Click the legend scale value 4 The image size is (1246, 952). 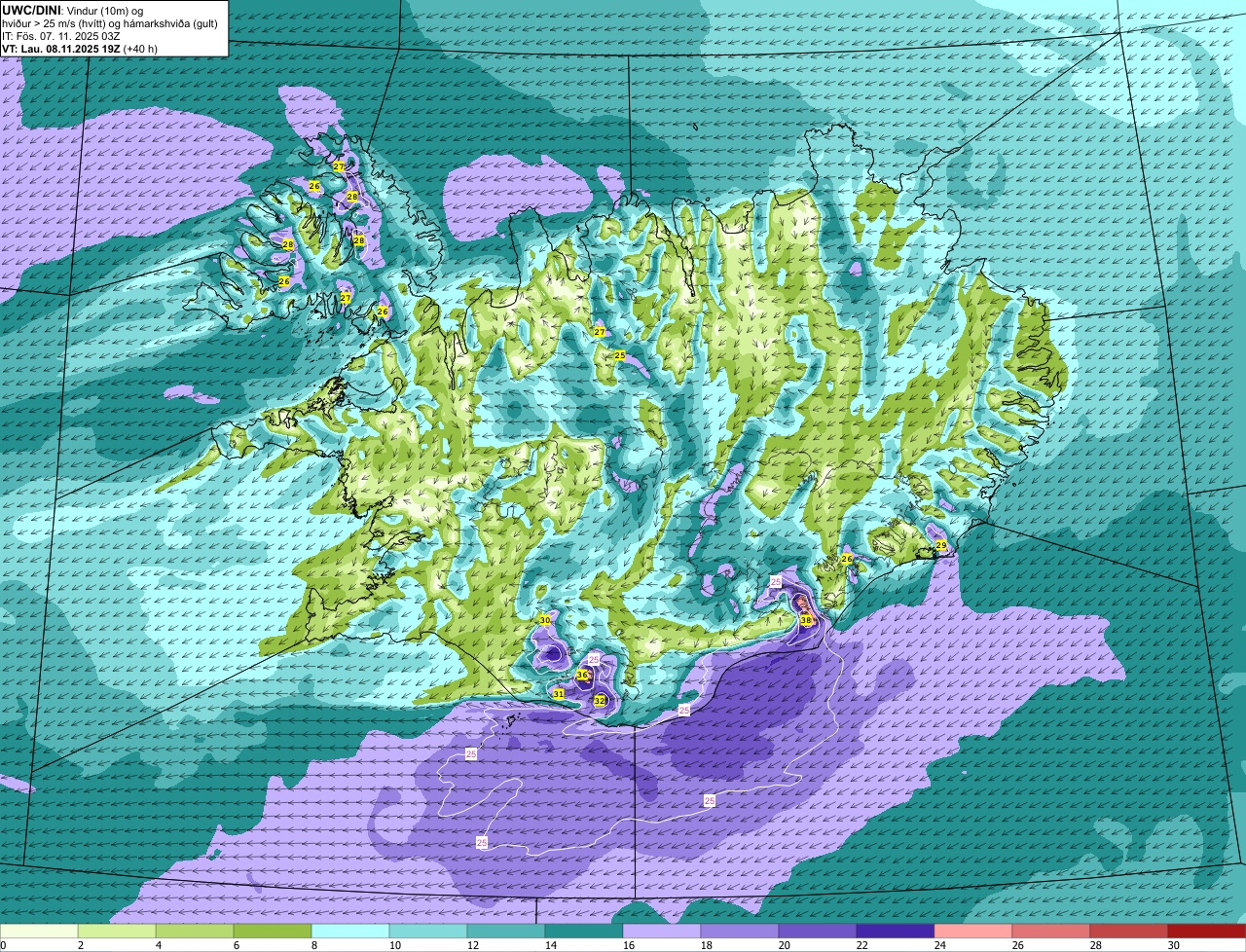pos(158,945)
